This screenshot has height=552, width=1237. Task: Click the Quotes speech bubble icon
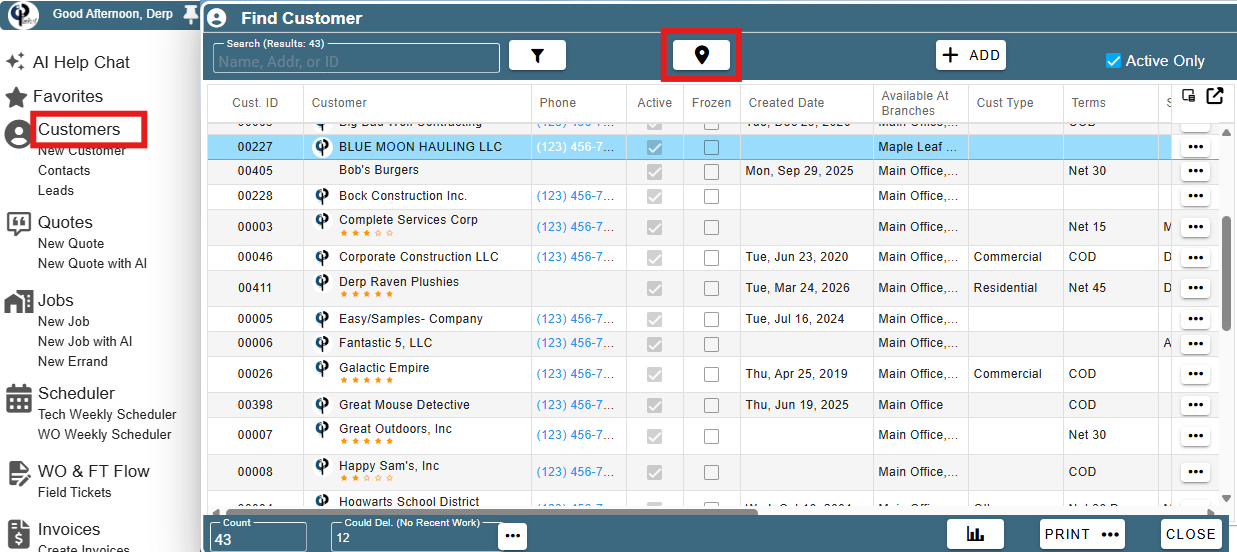(19, 224)
